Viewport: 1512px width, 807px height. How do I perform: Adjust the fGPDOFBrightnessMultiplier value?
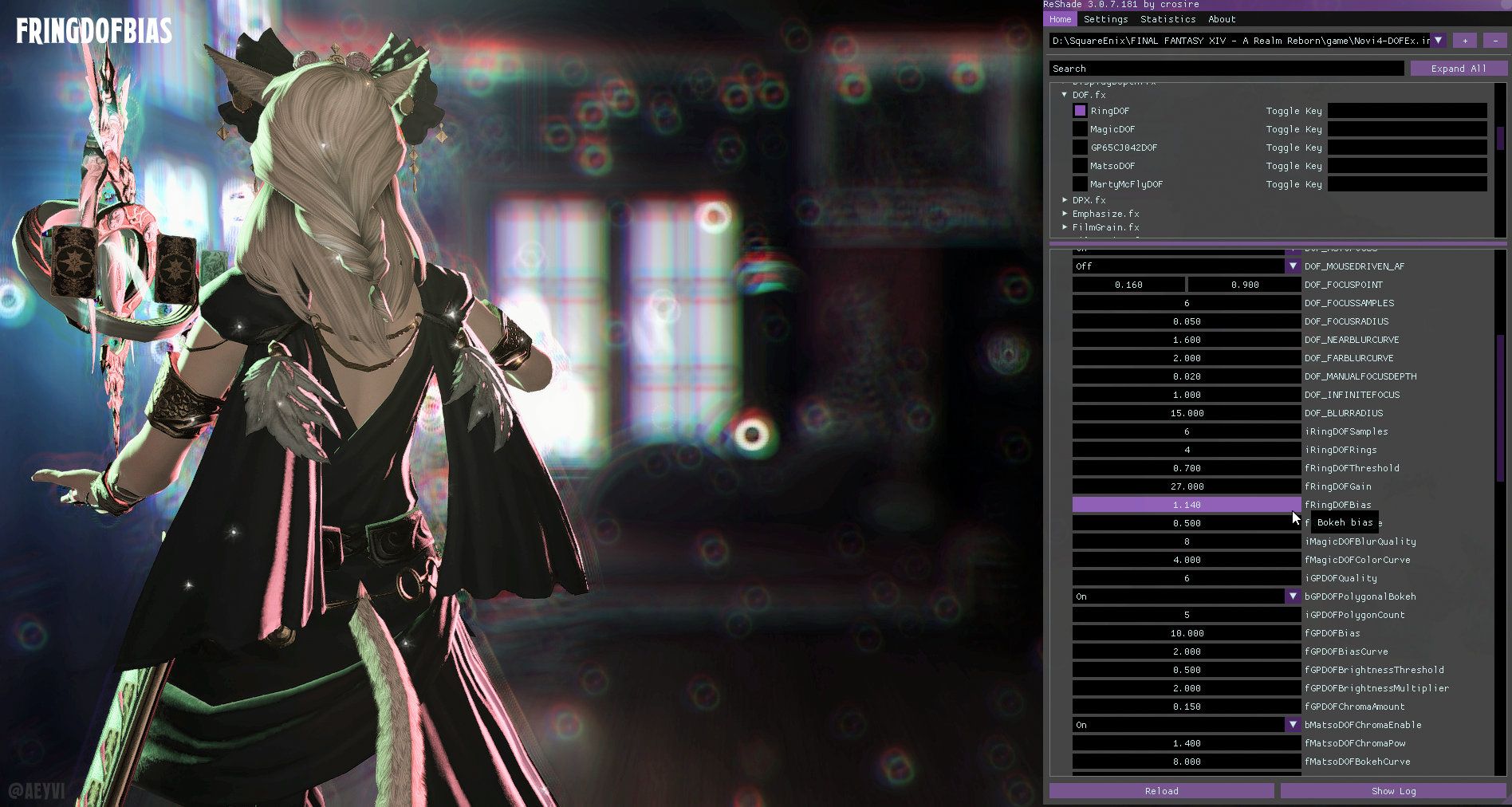pyautogui.click(x=1187, y=688)
